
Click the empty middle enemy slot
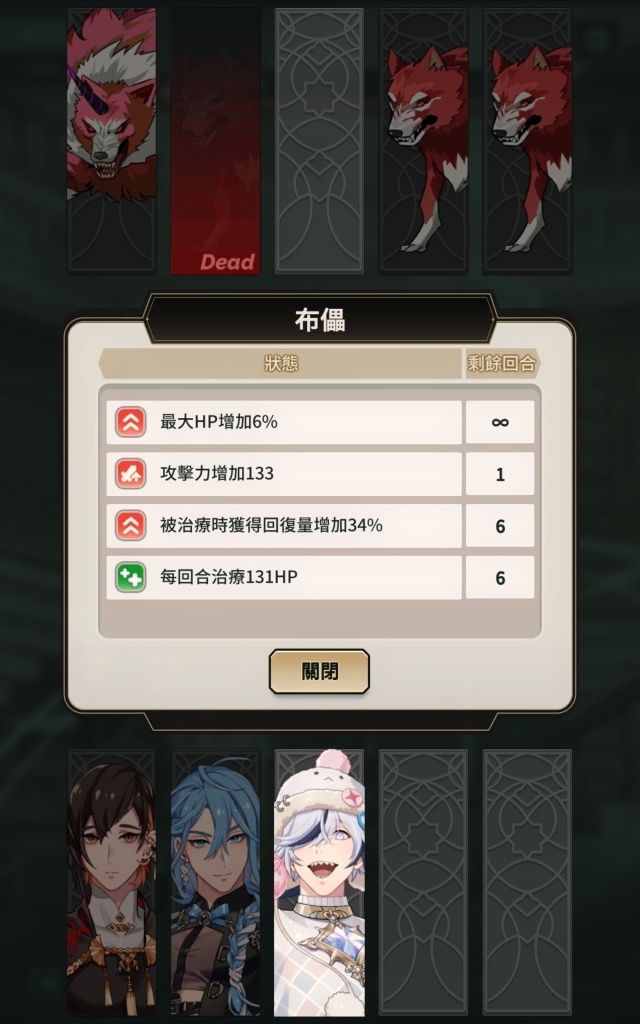[319, 141]
